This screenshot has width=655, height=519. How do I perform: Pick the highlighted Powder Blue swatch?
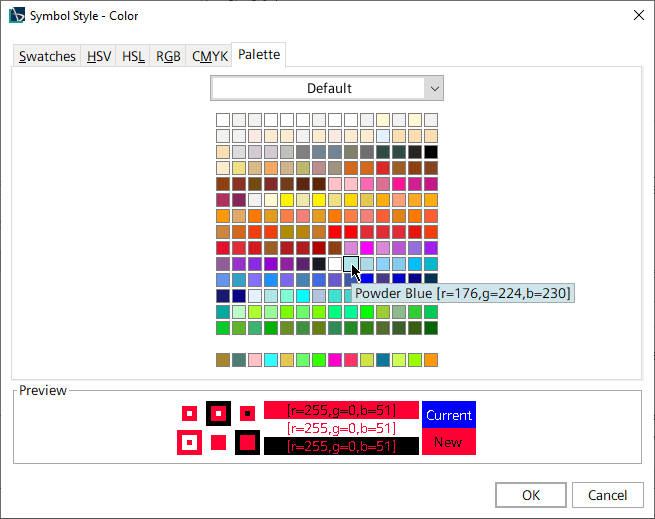point(351,264)
